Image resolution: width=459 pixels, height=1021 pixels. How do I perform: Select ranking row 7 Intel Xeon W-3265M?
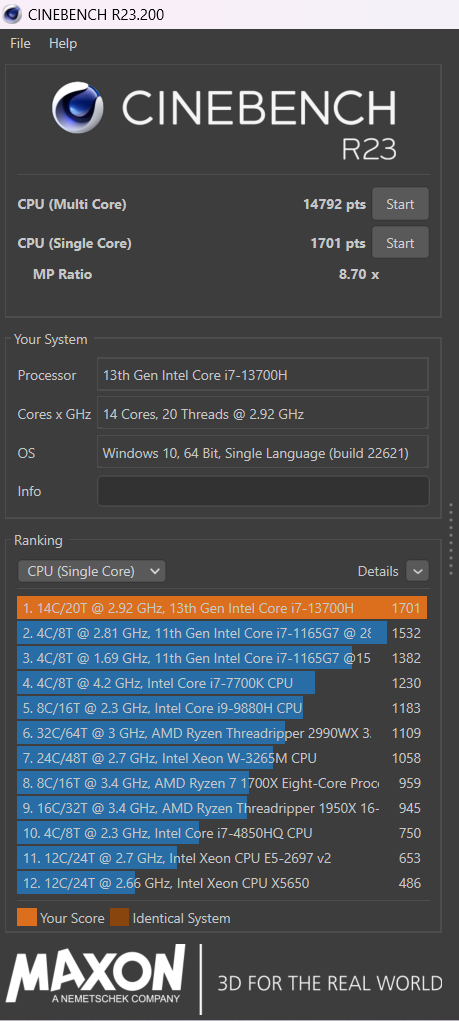tap(222, 758)
